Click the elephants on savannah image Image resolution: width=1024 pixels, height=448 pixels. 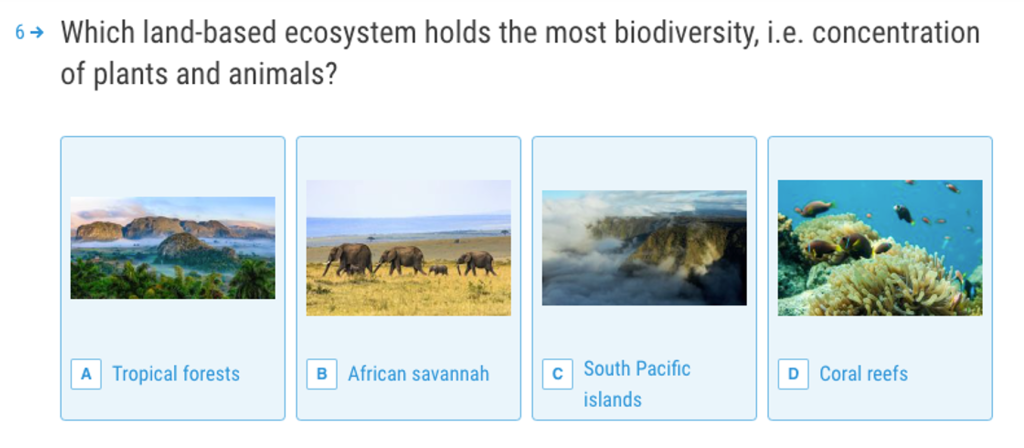[x=409, y=248]
